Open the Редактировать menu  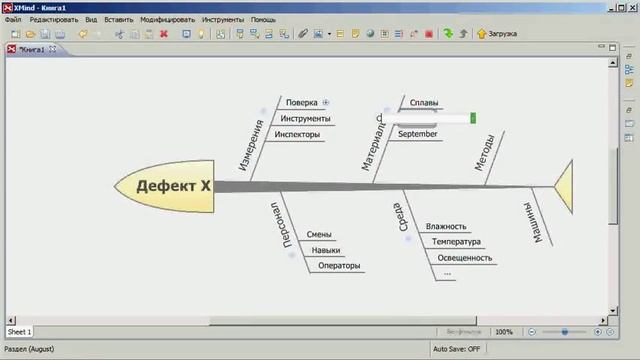point(53,19)
